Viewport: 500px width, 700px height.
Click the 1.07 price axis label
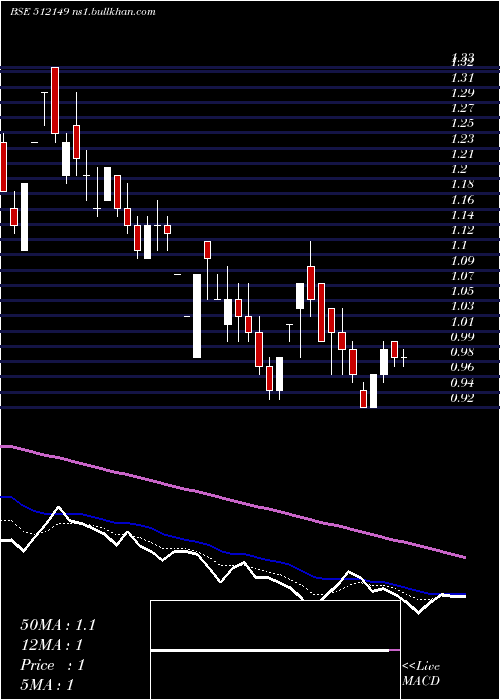point(462,276)
